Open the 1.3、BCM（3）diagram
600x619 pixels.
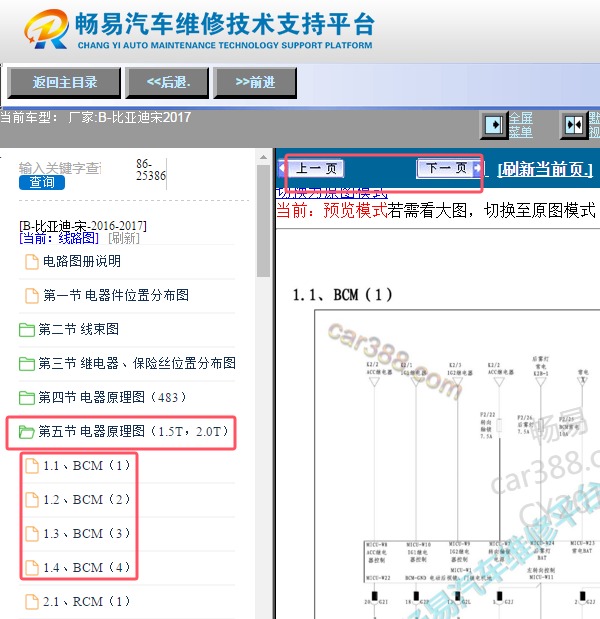coord(86,534)
